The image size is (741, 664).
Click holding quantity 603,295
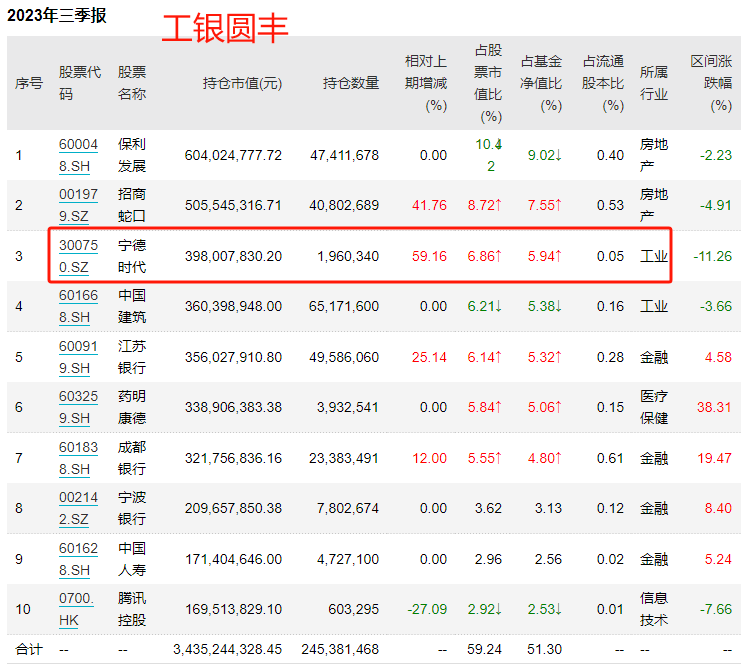(x=353, y=610)
